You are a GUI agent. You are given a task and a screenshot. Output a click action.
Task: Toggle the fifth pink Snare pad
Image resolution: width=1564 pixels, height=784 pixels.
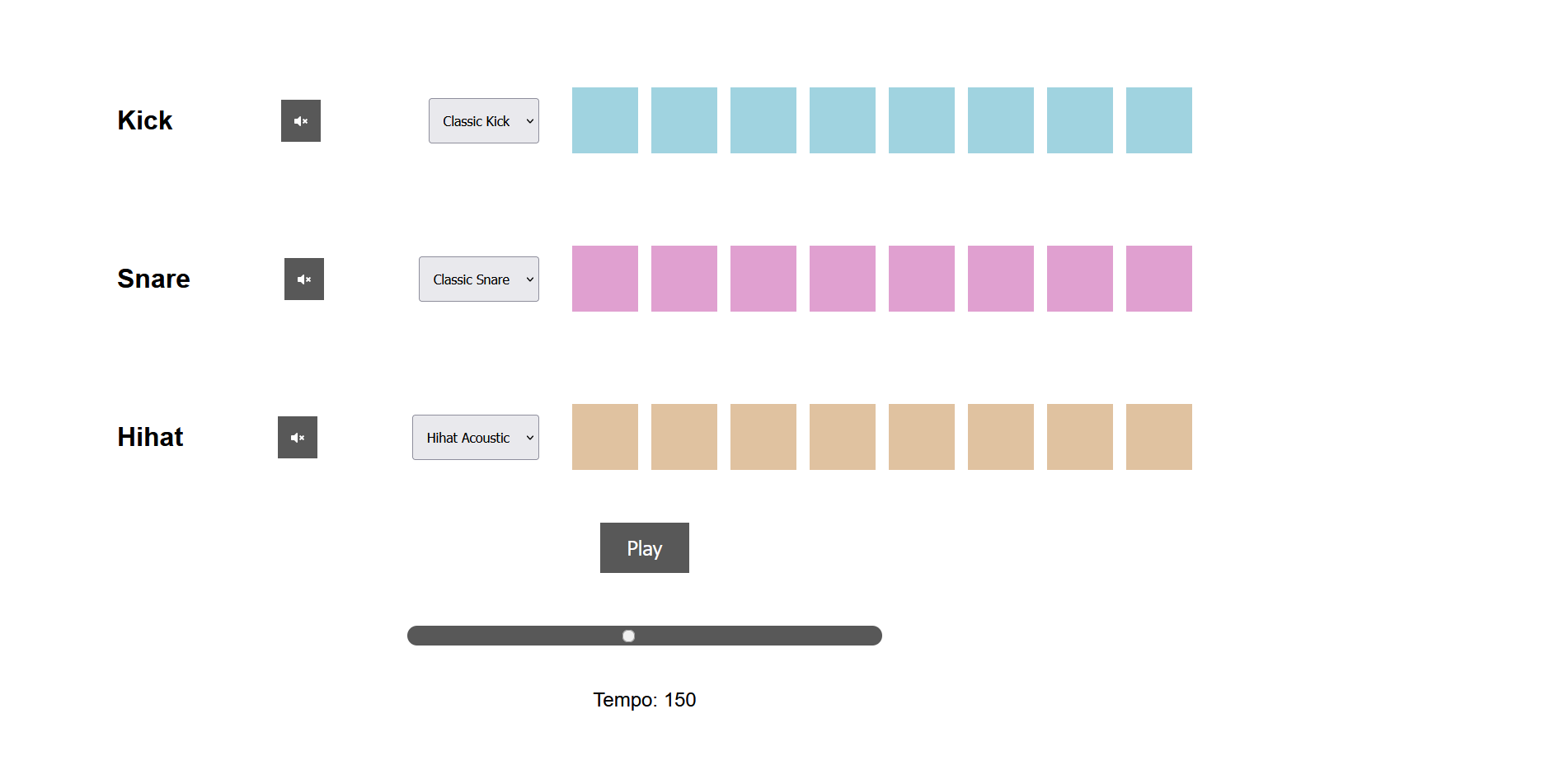[922, 279]
